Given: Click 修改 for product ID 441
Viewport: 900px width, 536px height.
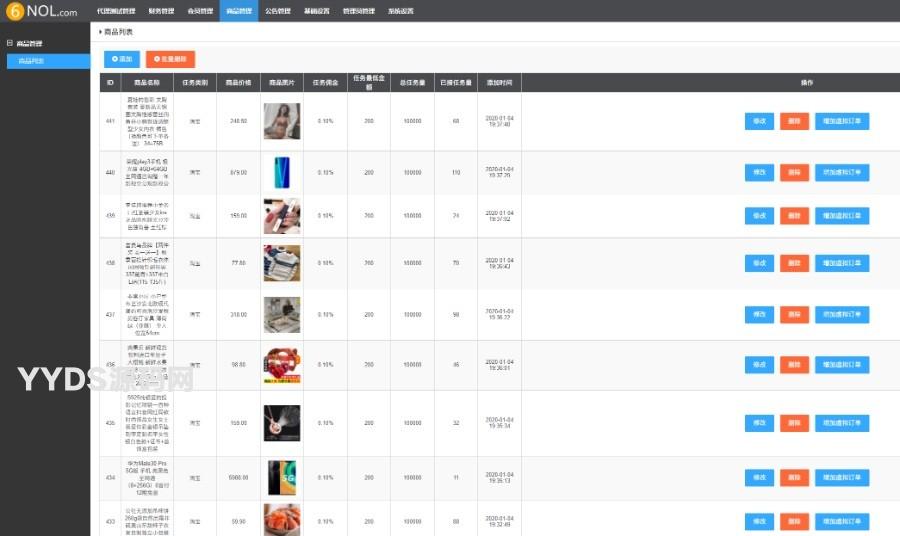Looking at the screenshot, I should [759, 121].
